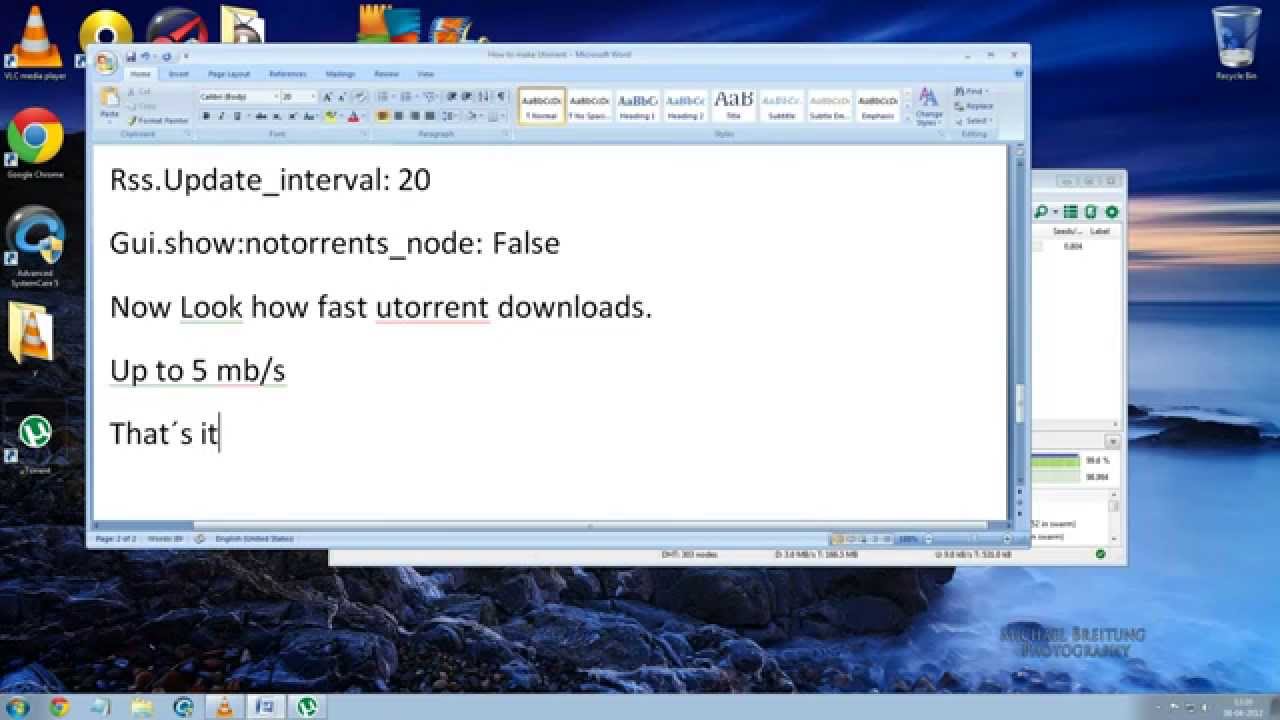1280x720 pixels.
Task: Apply the Normal style
Action: 542,106
